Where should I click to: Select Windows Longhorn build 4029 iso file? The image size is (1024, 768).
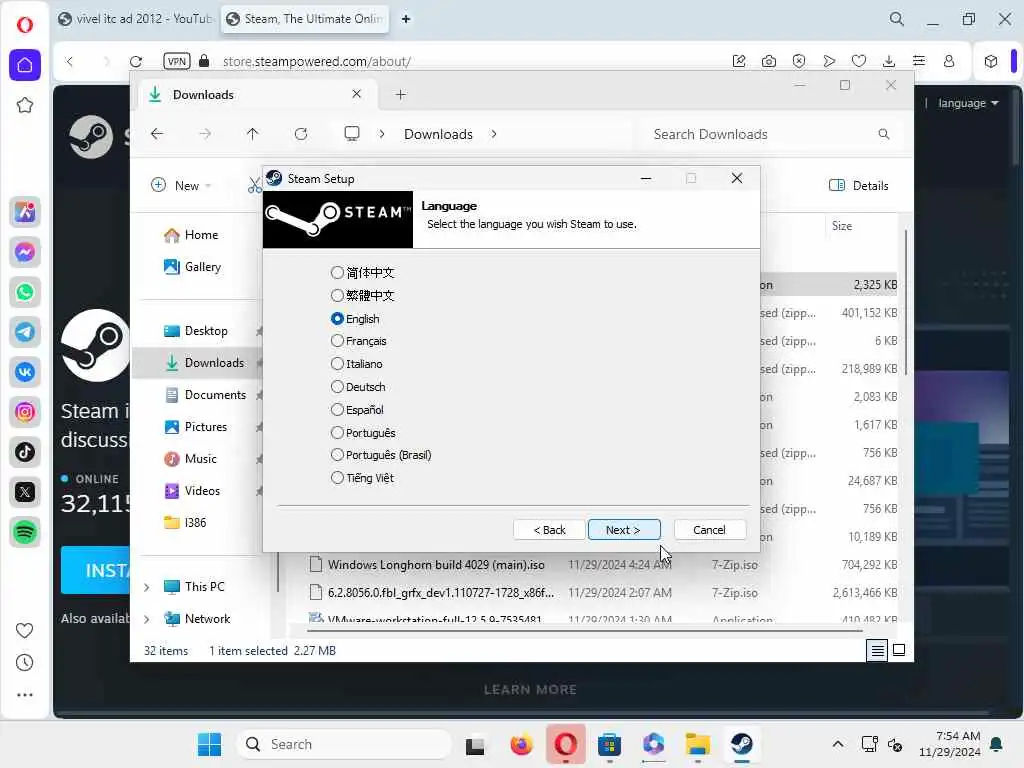pyautogui.click(x=436, y=565)
